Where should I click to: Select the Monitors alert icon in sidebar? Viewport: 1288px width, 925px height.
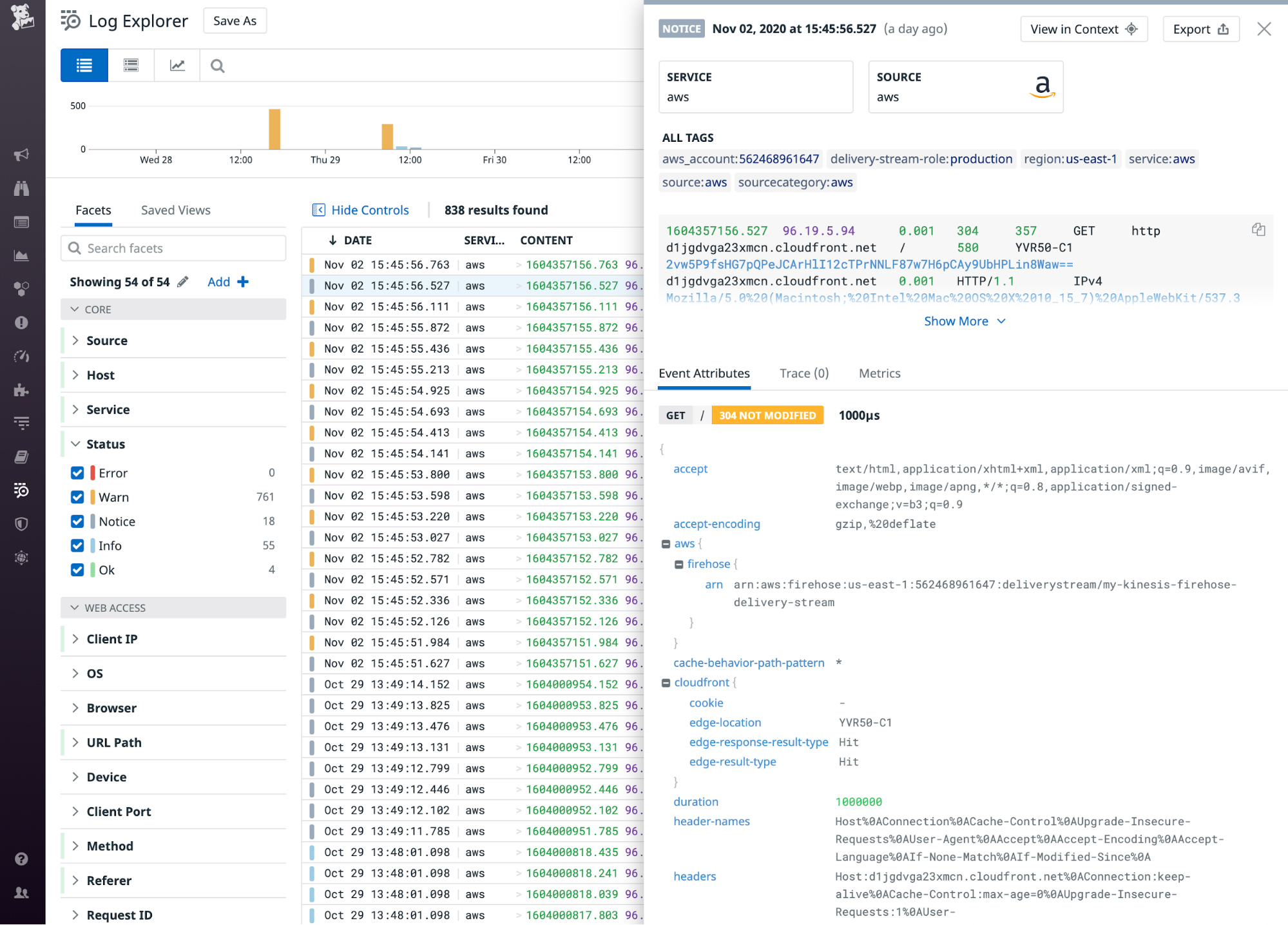click(x=21, y=323)
